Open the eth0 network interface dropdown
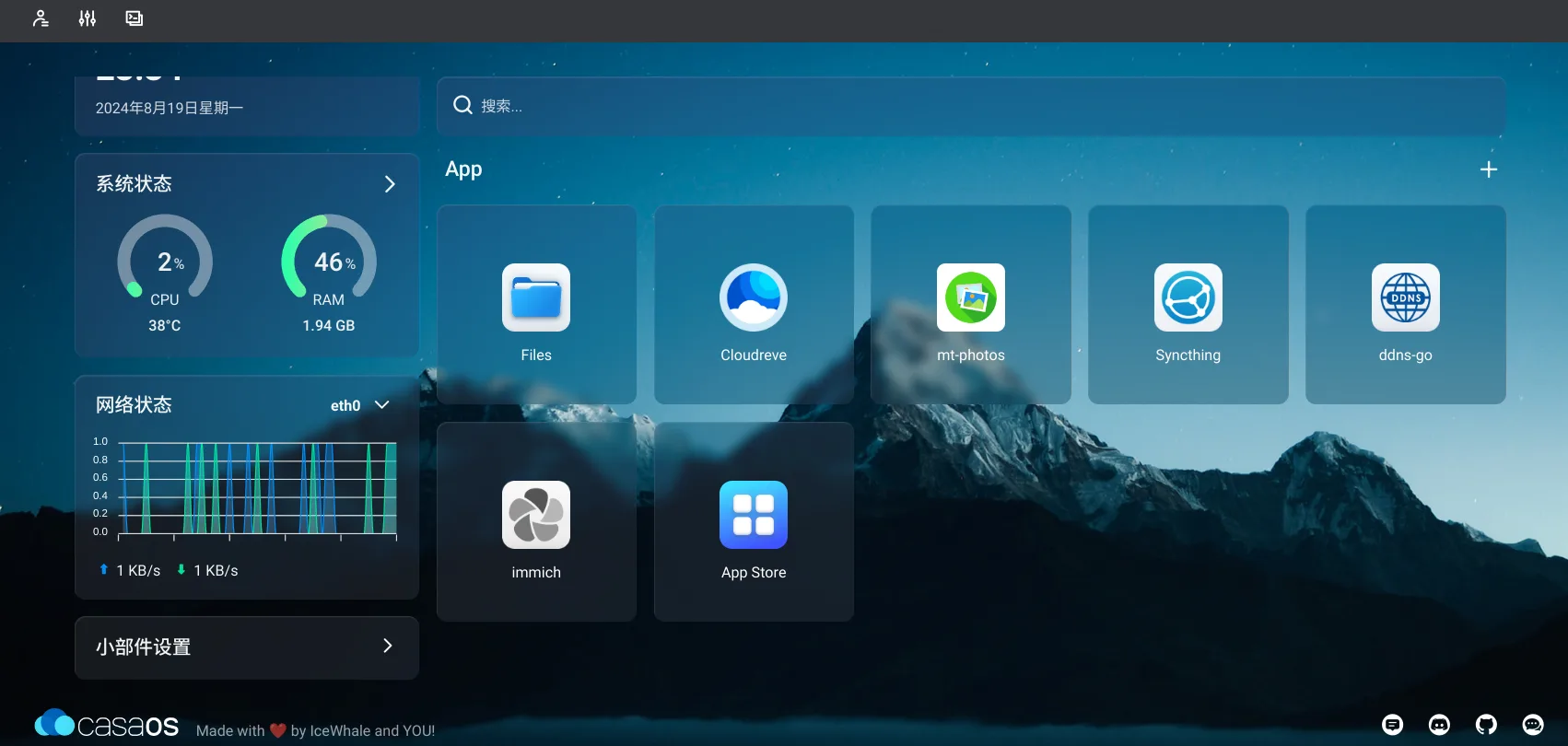1568x746 pixels. click(x=360, y=405)
